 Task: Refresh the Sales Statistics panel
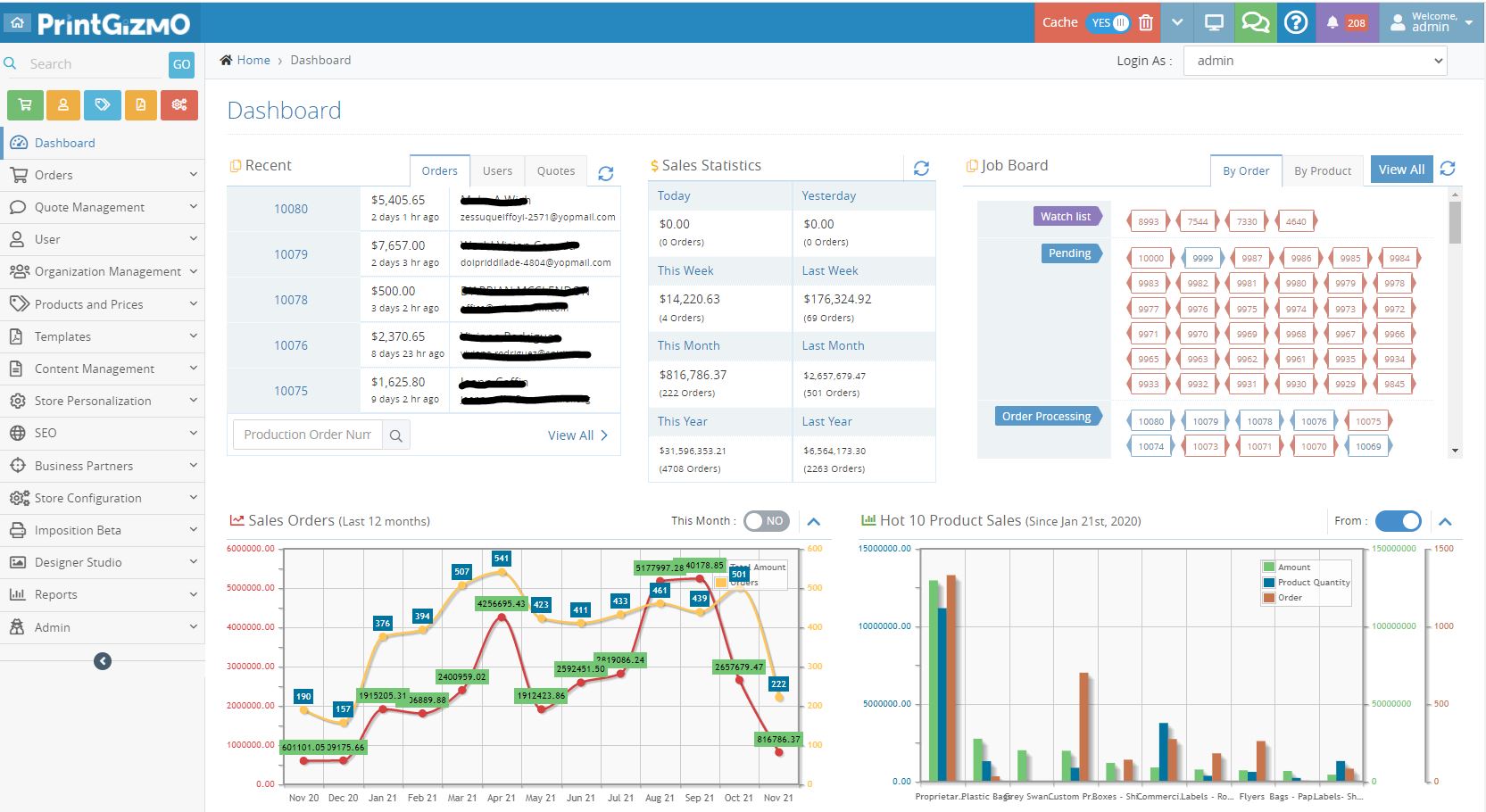click(922, 168)
